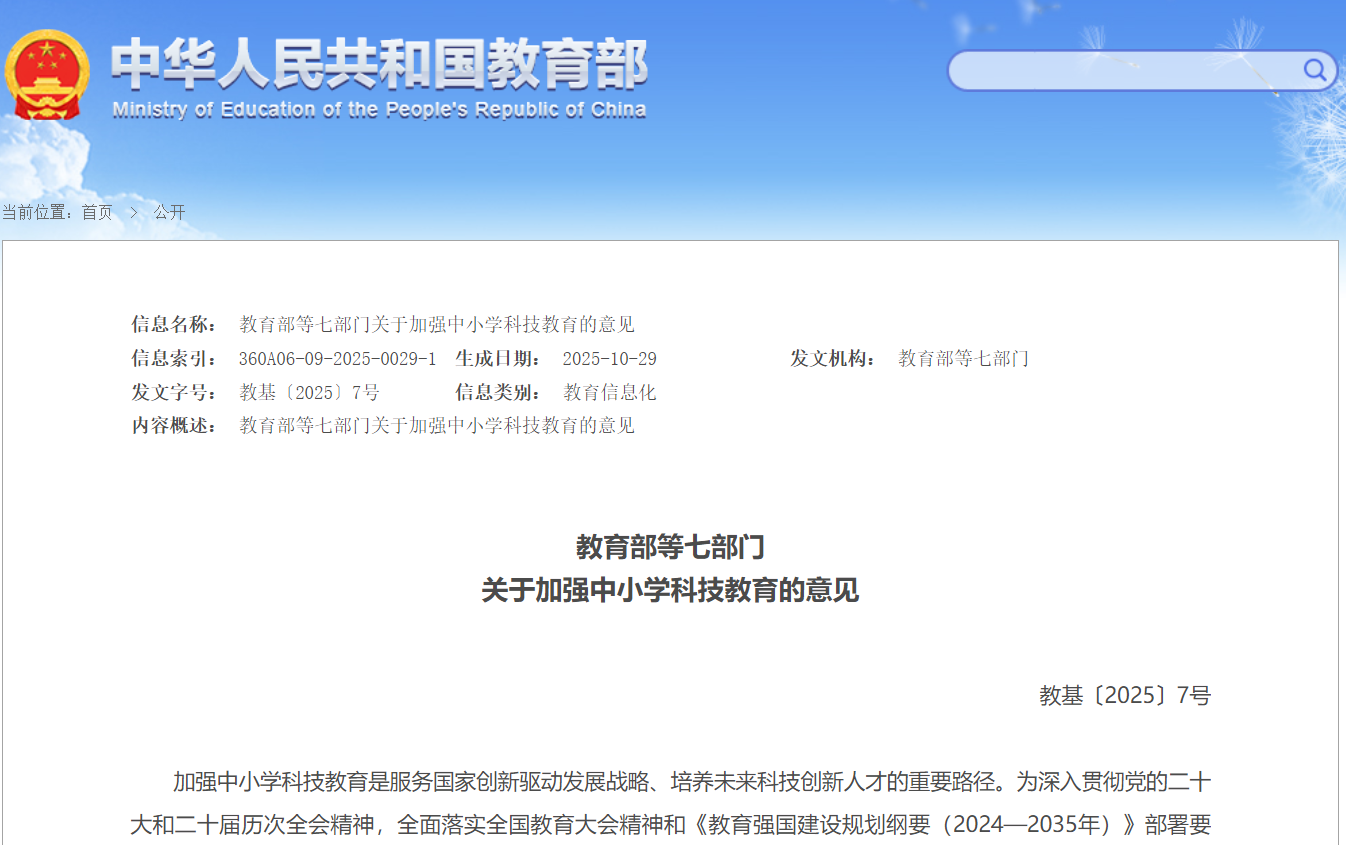
Task: Click the heading 关于加强中小学科技教育的意见
Action: click(670, 591)
